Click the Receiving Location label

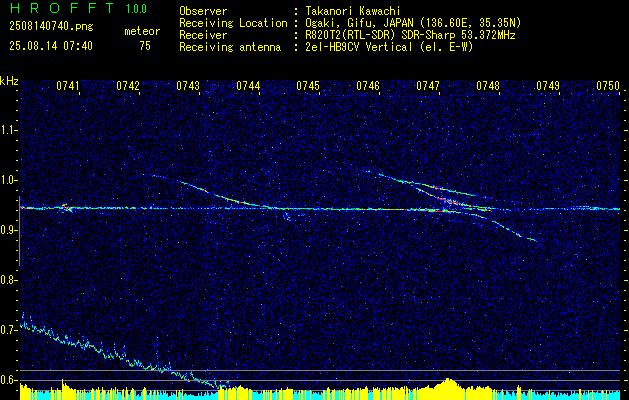coord(233,23)
